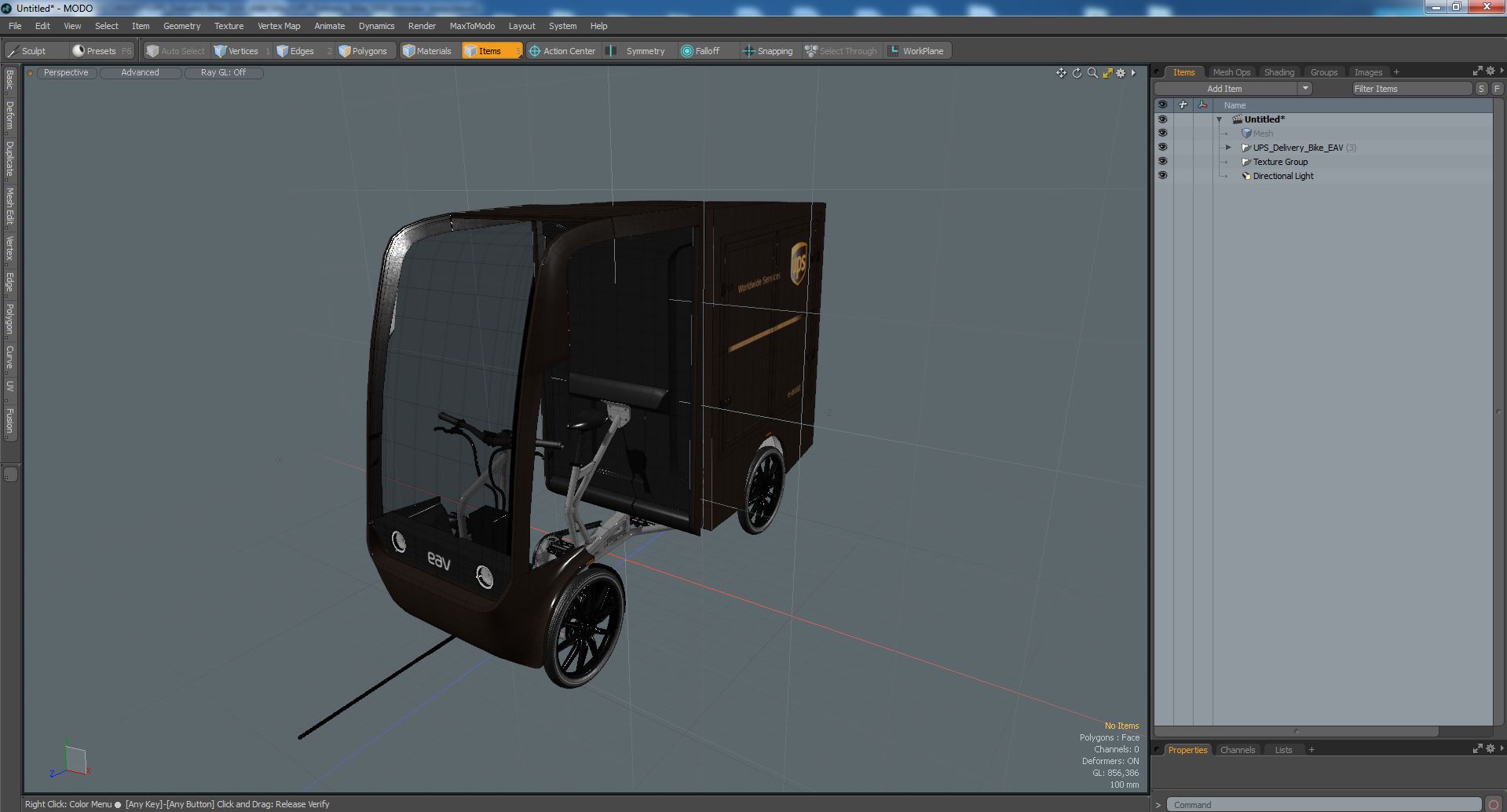This screenshot has width=1507, height=812.
Task: Toggle Ray GL option
Action: click(223, 73)
